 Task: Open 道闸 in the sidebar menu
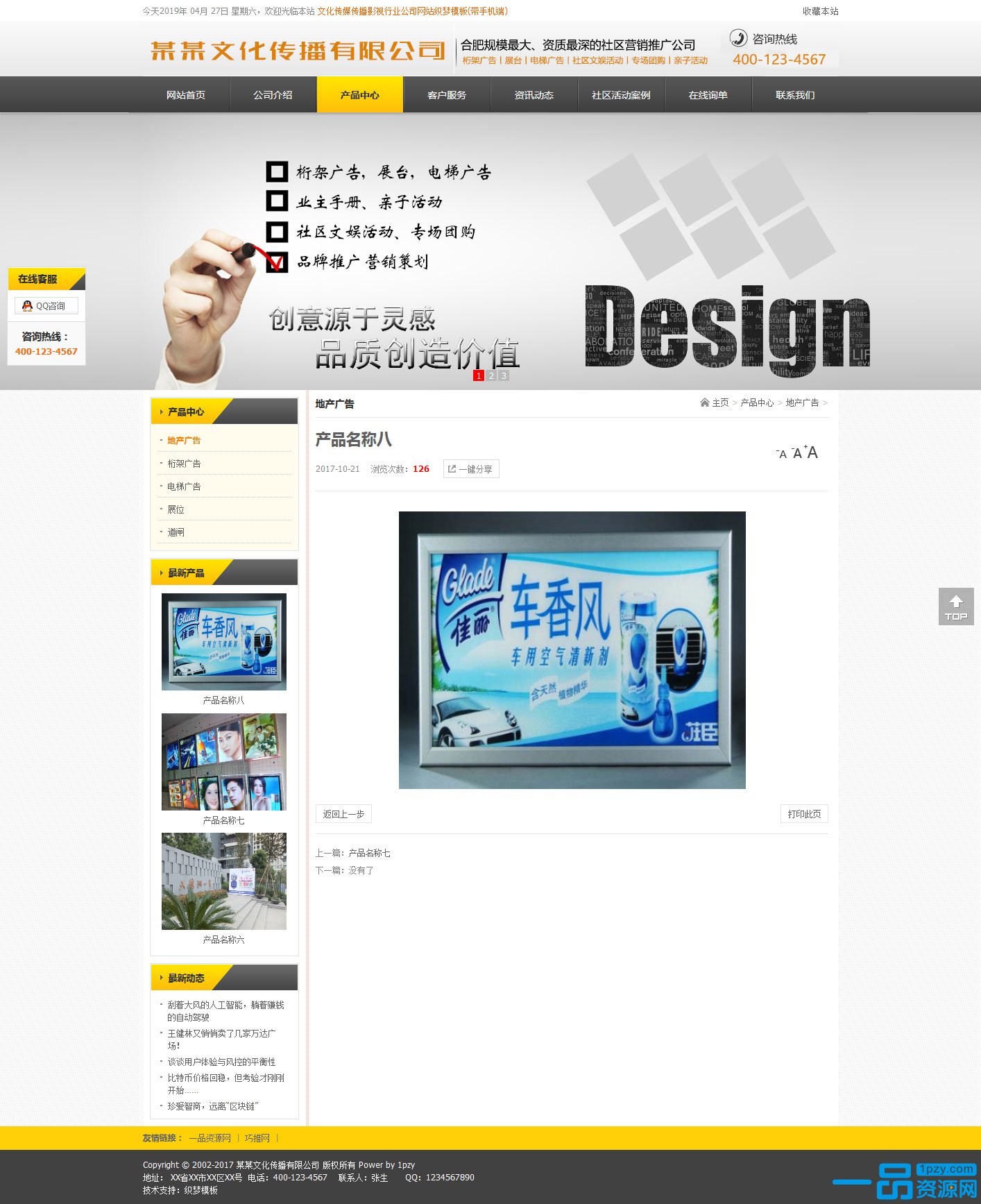point(176,532)
